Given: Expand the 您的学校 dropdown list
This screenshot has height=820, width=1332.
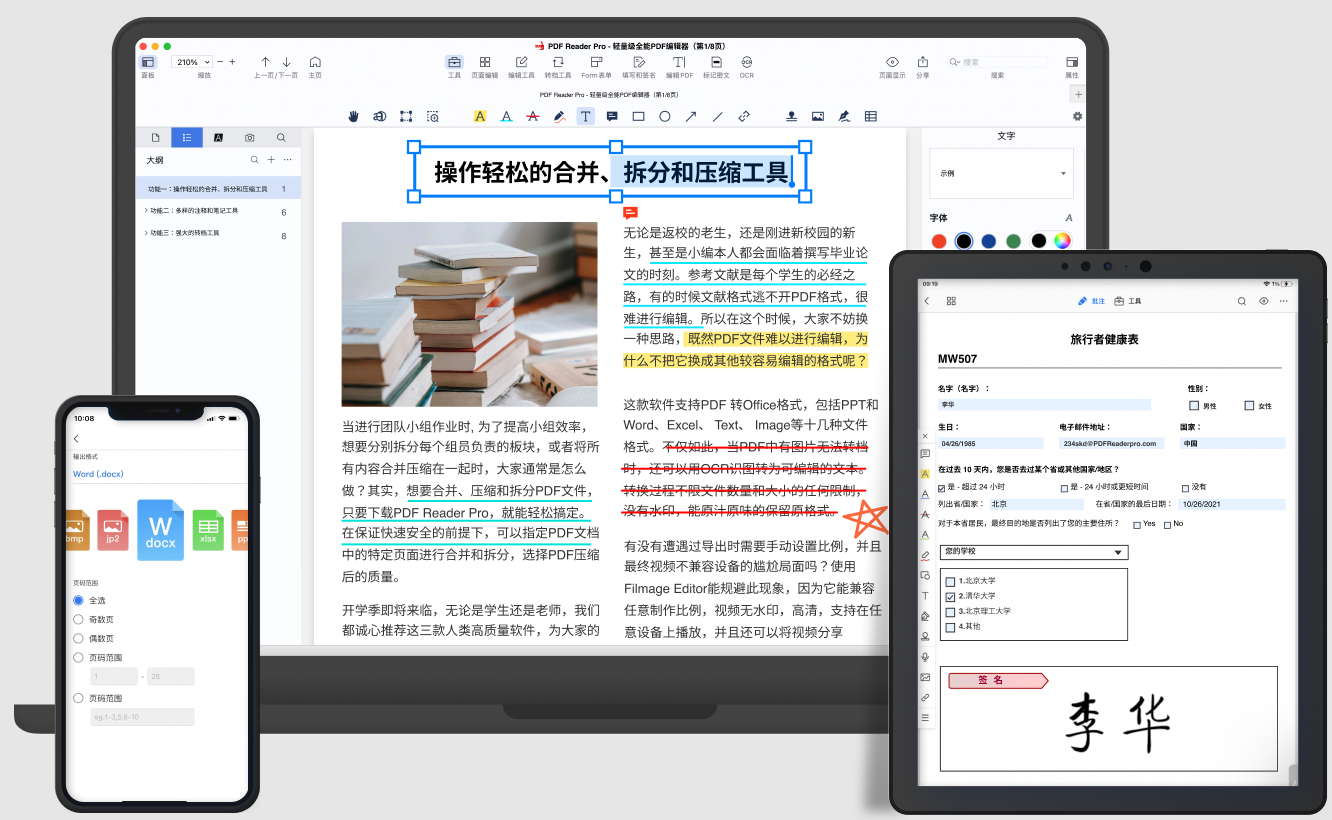Looking at the screenshot, I should click(1034, 552).
